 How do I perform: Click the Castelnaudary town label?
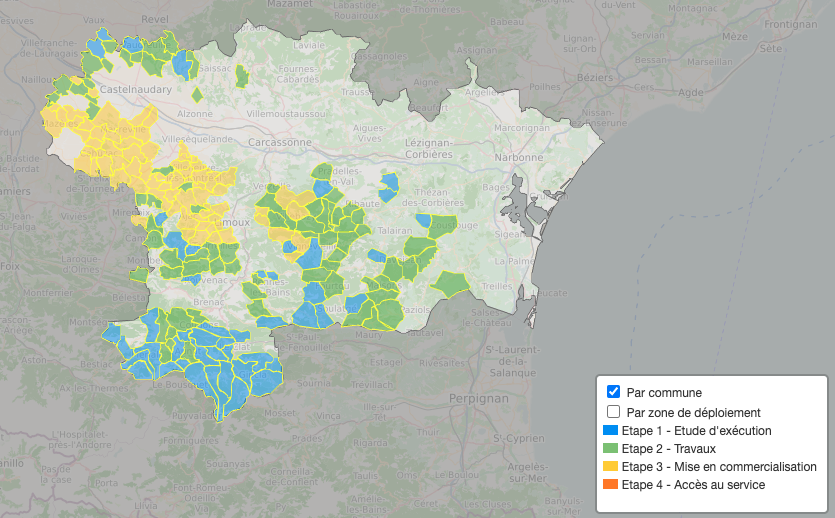point(136,90)
